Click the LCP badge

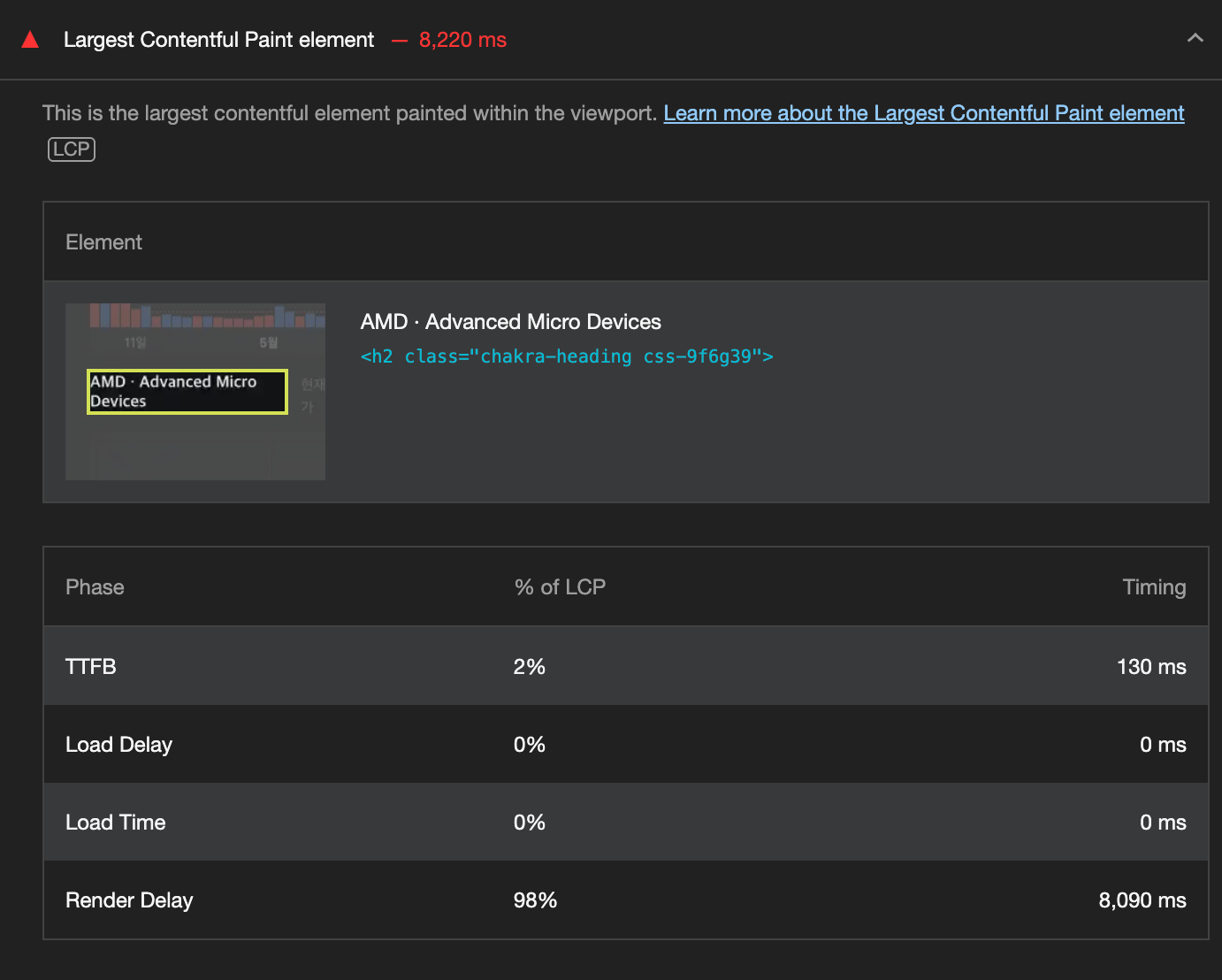(x=72, y=149)
